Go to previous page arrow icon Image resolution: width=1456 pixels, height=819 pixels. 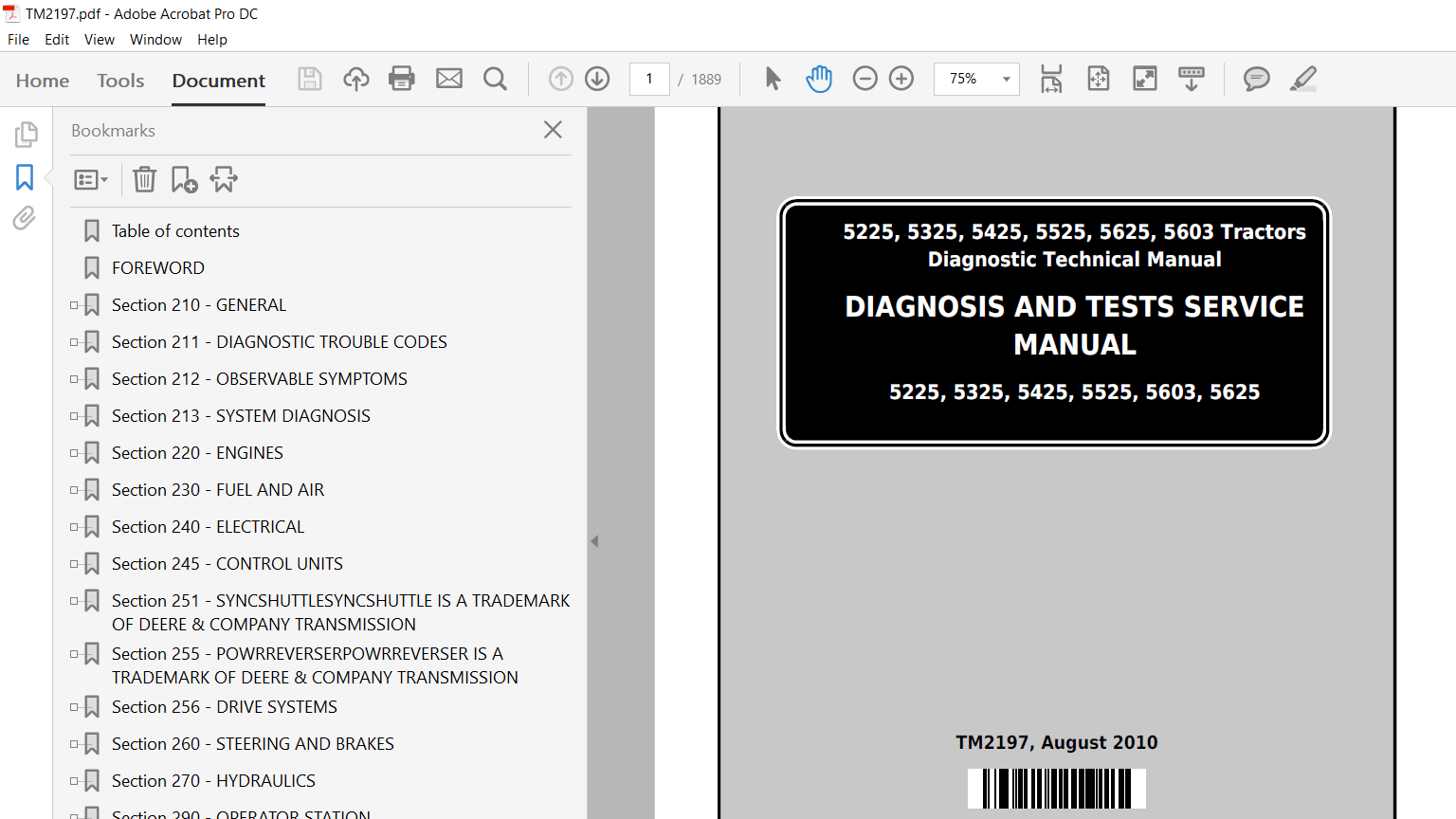click(561, 79)
